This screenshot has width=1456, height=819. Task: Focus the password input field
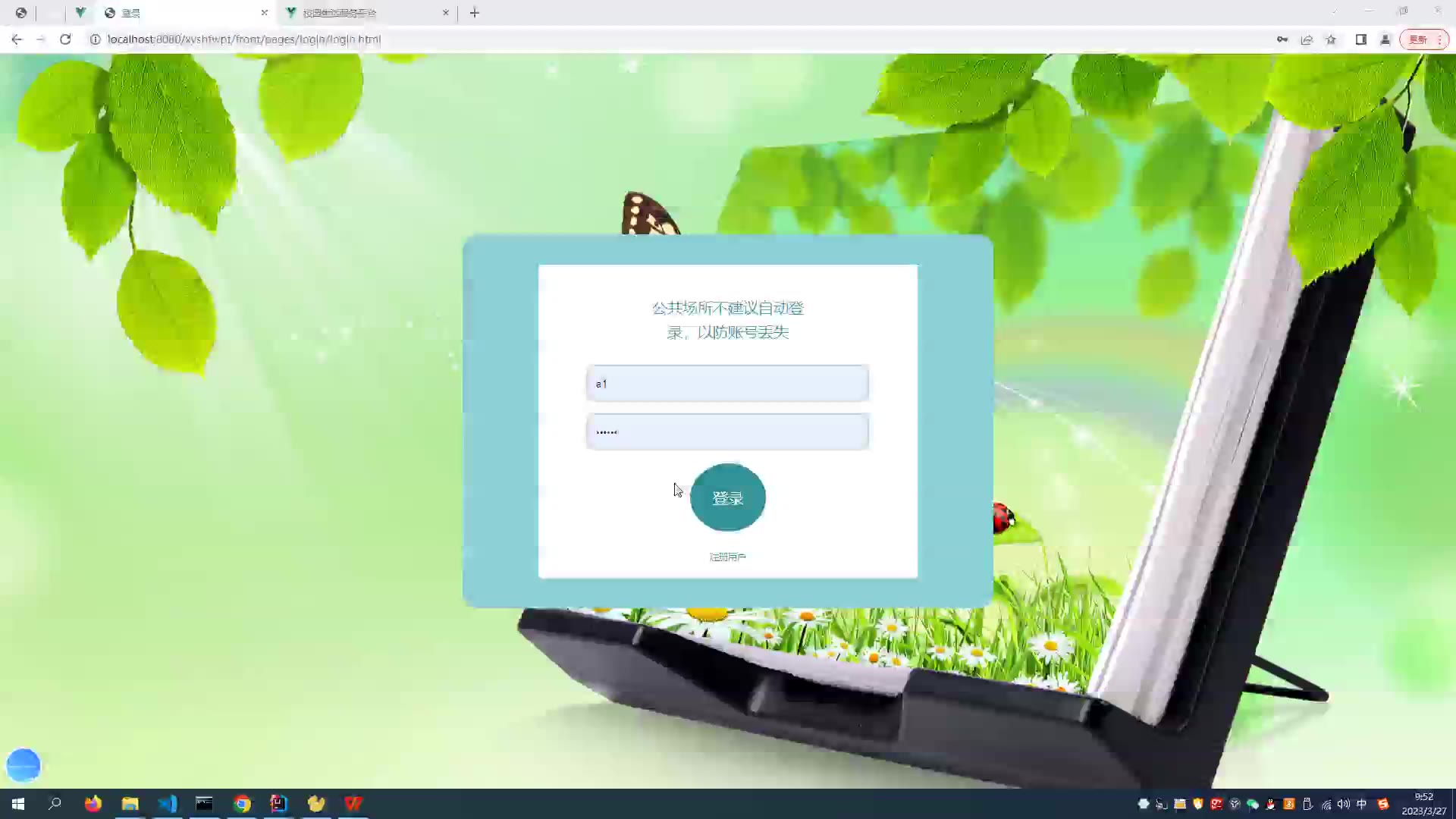(727, 432)
